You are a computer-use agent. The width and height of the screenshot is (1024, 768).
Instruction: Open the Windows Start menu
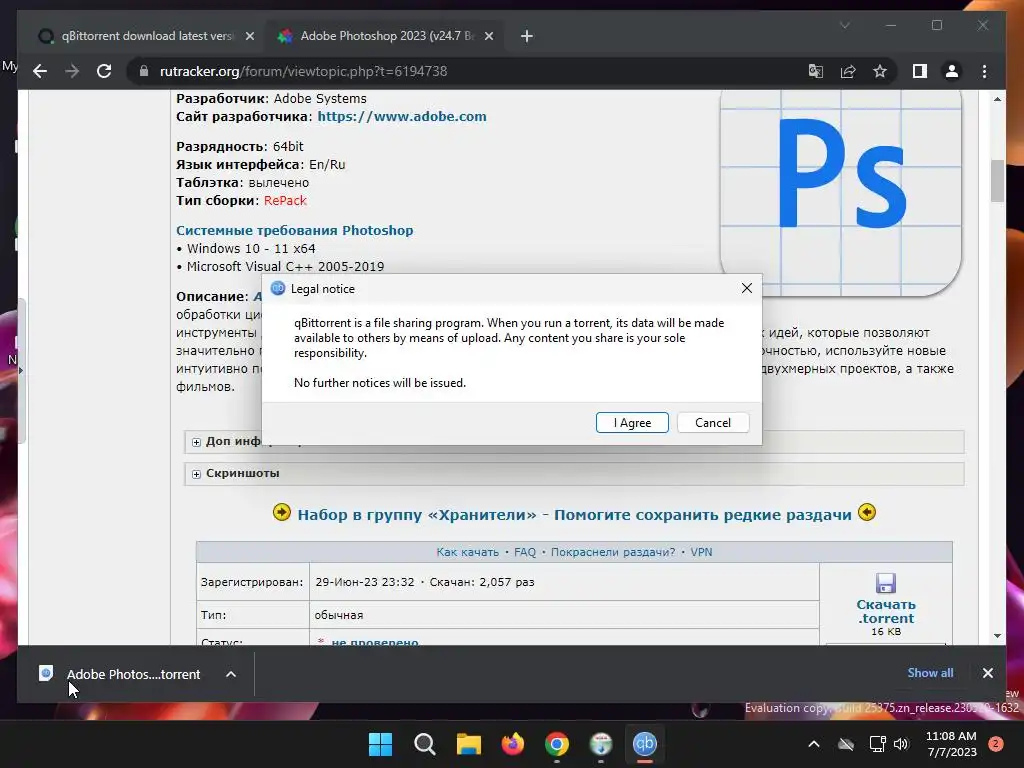point(380,743)
